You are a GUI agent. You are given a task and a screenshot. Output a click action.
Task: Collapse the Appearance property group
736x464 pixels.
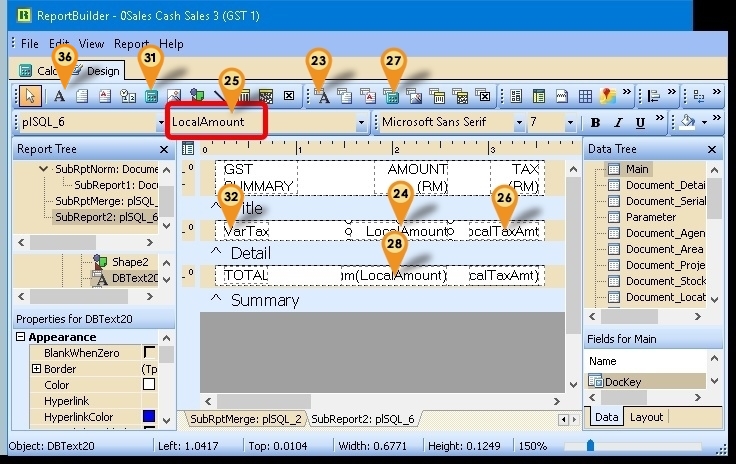tap(22, 338)
